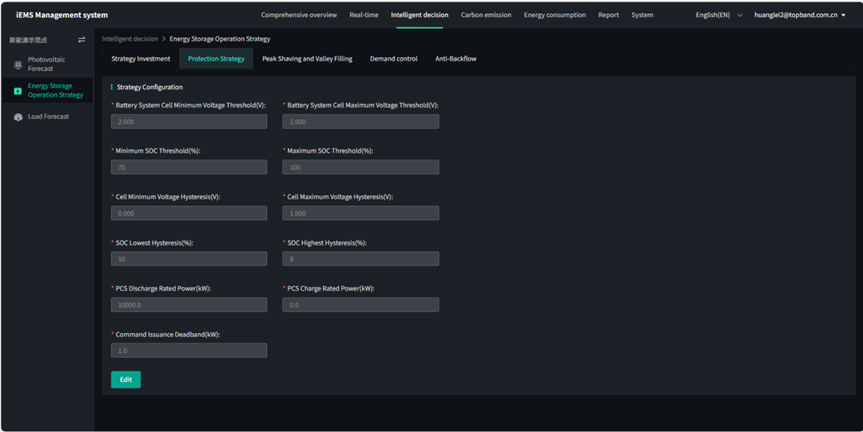Viewport: 863px width, 432px height.
Task: Click PCS Discharge Rated Power field
Action: (x=189, y=305)
